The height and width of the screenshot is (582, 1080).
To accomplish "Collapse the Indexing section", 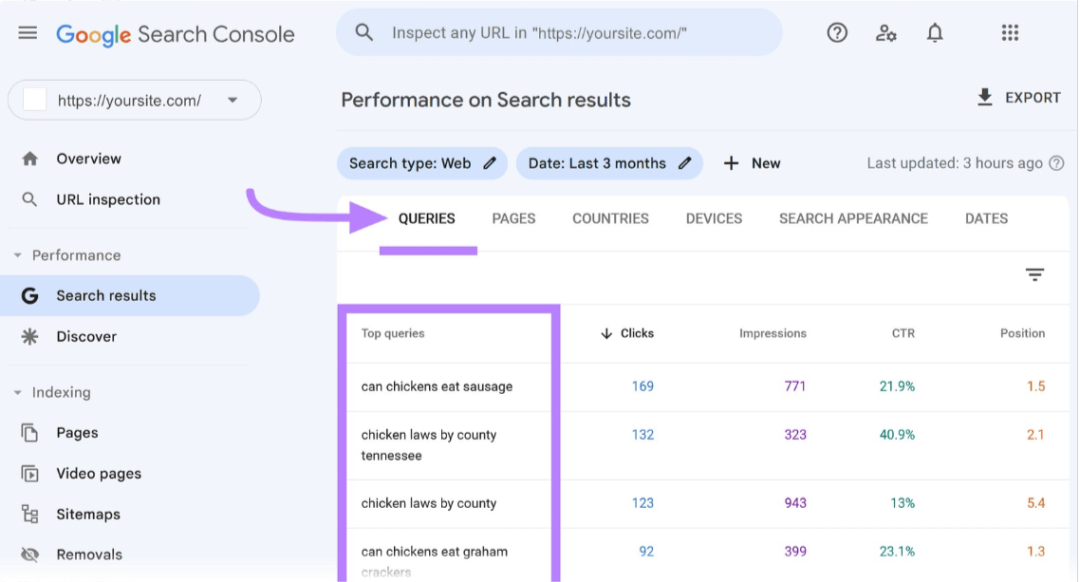I will [x=17, y=393].
